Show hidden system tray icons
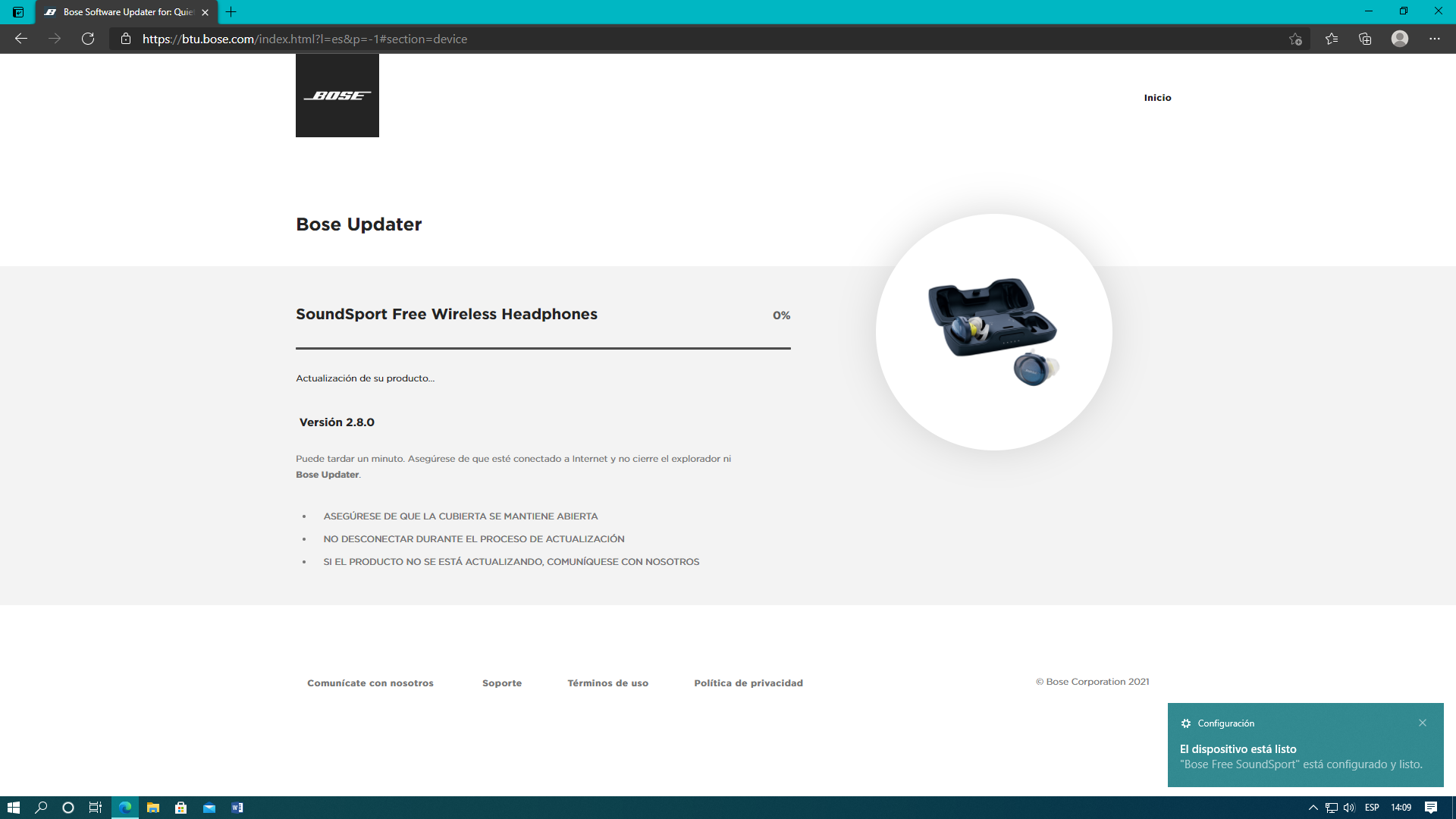Image resolution: width=1456 pixels, height=819 pixels. pos(1313,808)
